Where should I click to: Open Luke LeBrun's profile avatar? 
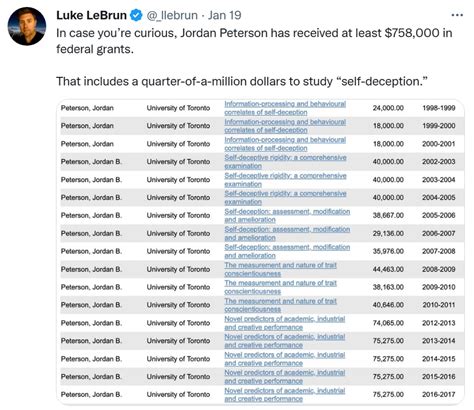27,26
